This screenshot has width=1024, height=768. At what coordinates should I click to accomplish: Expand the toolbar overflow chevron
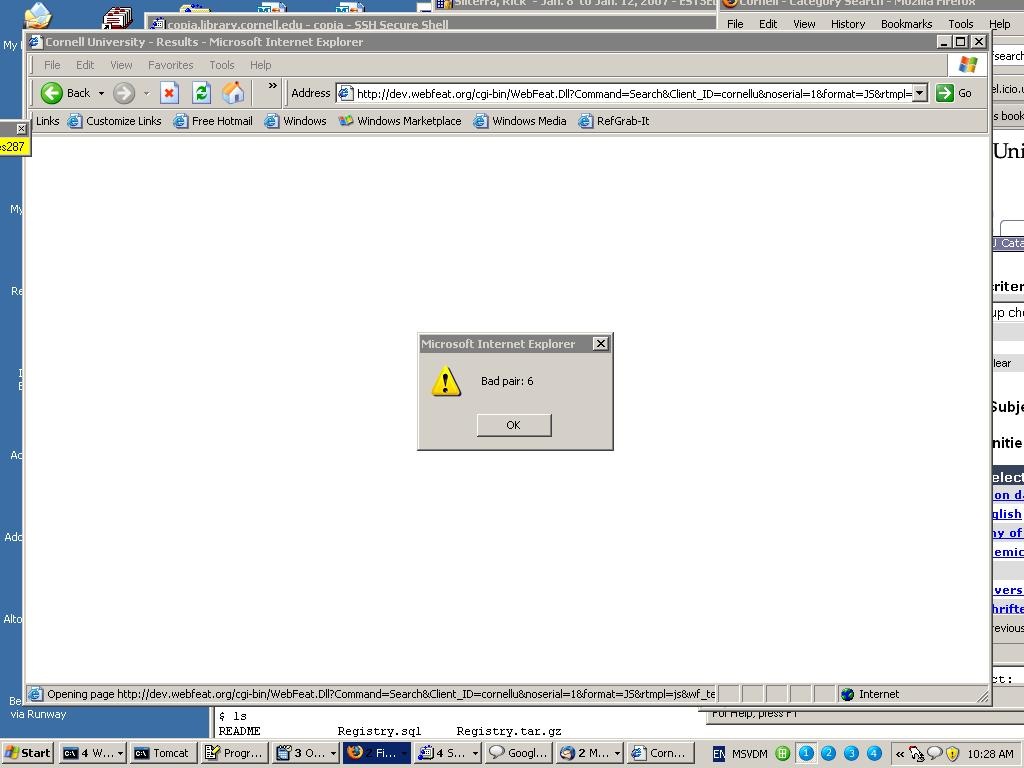(x=272, y=86)
